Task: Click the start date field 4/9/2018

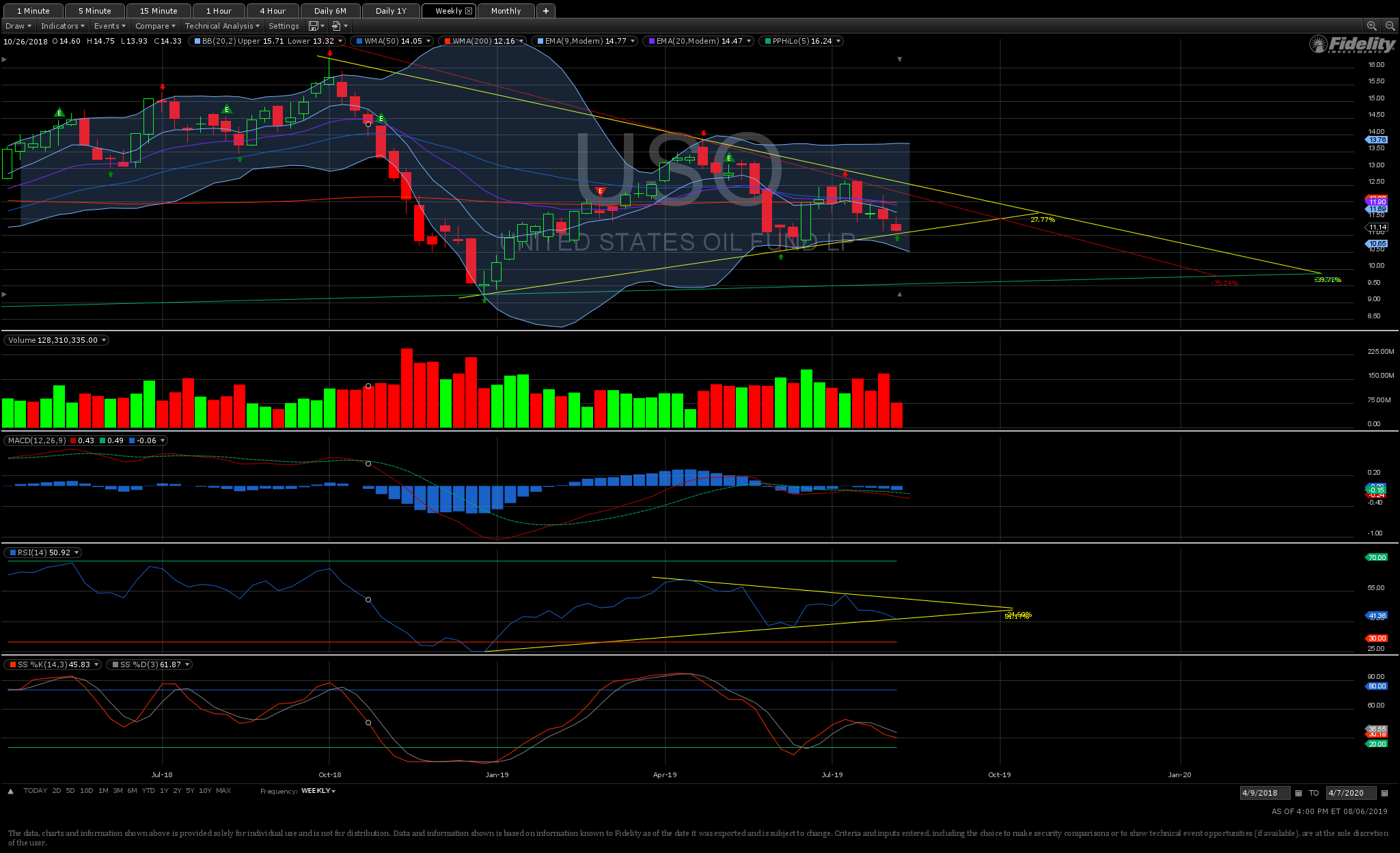Action: click(x=1264, y=793)
